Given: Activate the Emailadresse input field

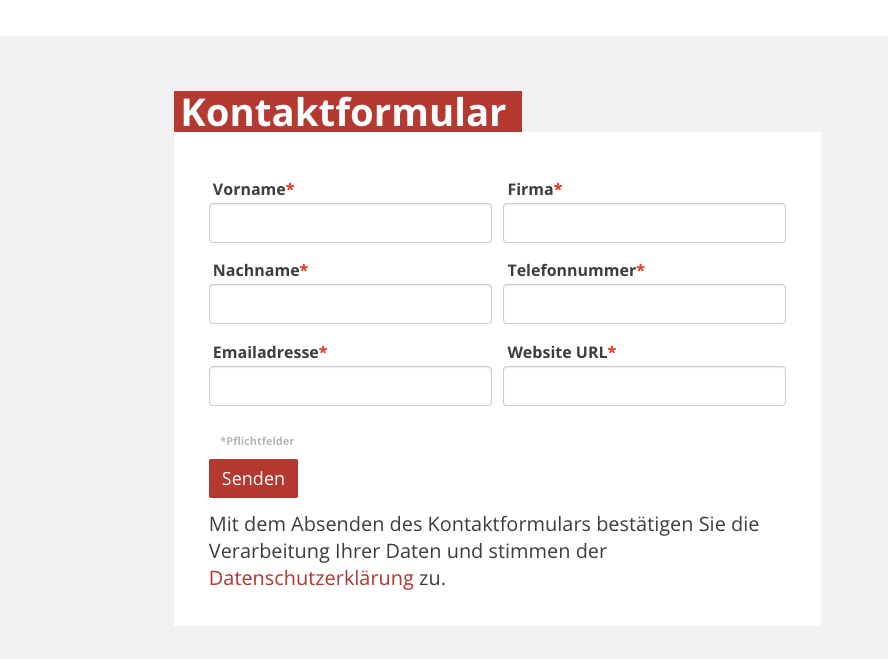Looking at the screenshot, I should [x=350, y=386].
